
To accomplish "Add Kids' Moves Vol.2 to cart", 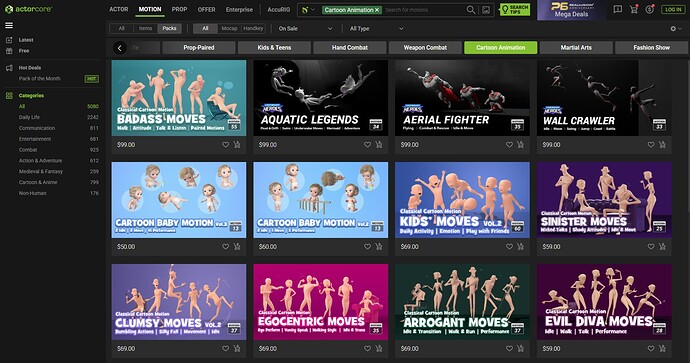I will 521,247.
